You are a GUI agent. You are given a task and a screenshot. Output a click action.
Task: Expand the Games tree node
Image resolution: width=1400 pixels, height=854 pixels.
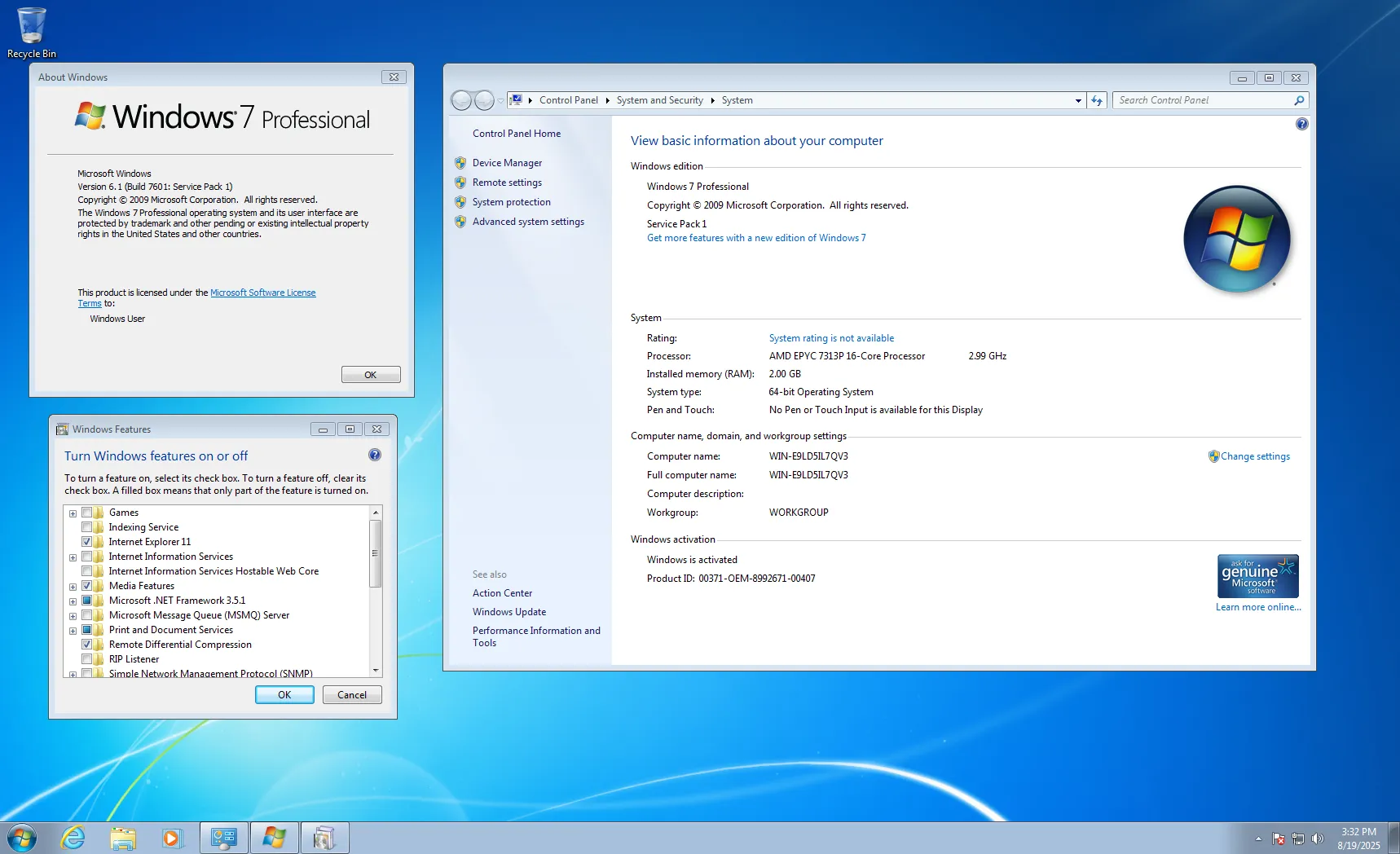point(73,513)
